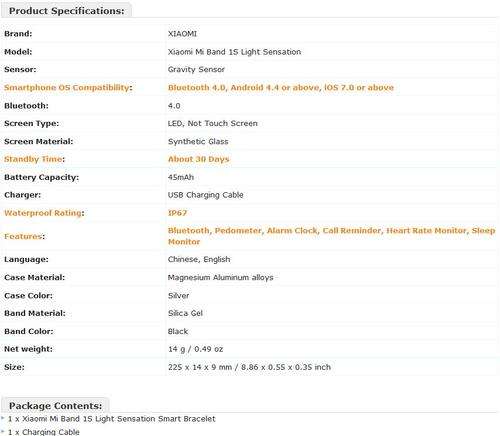Click the USB Charging Cable value
This screenshot has width=500, height=436.
tap(206, 195)
